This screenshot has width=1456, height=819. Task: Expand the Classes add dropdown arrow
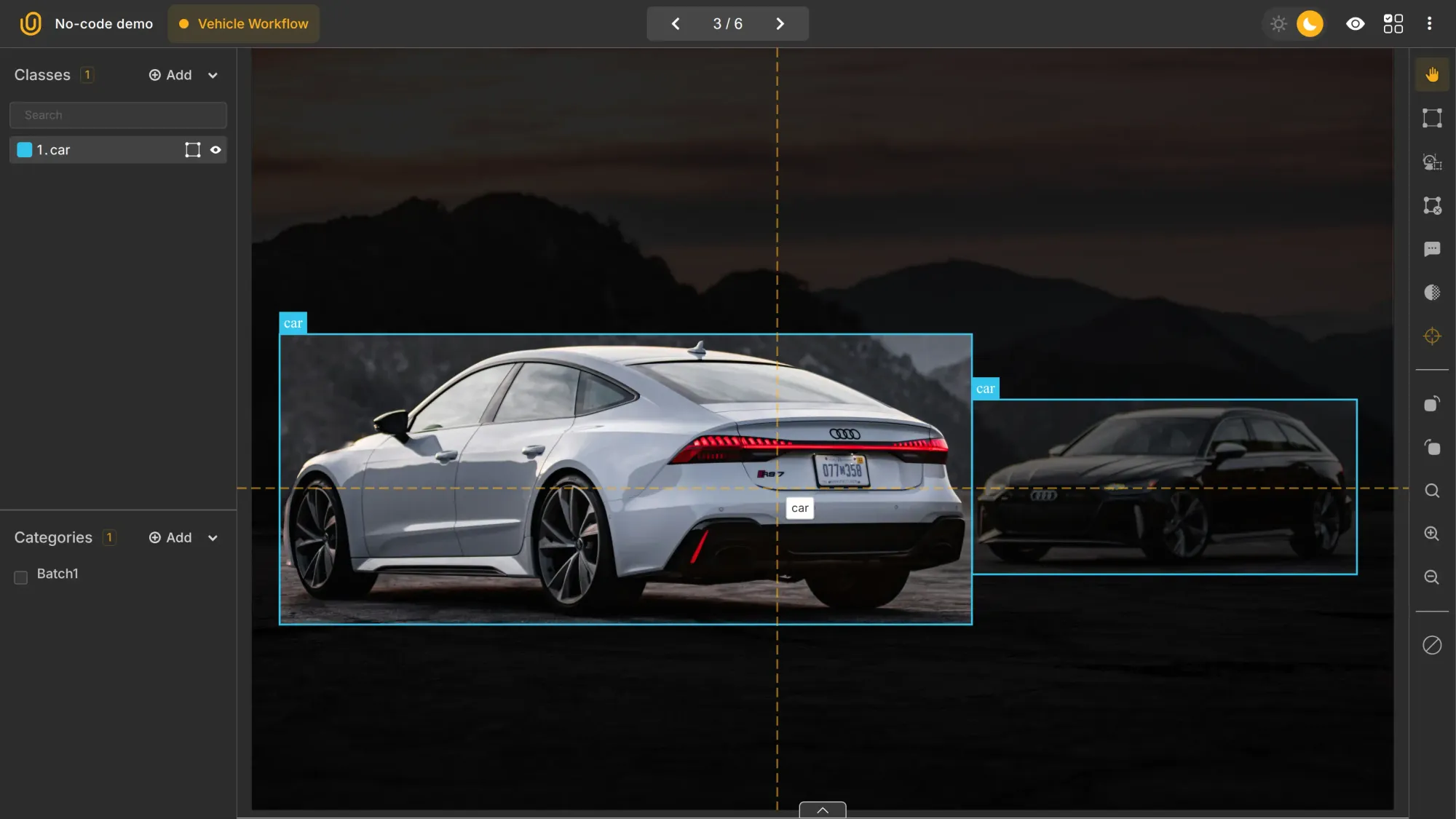coord(213,76)
